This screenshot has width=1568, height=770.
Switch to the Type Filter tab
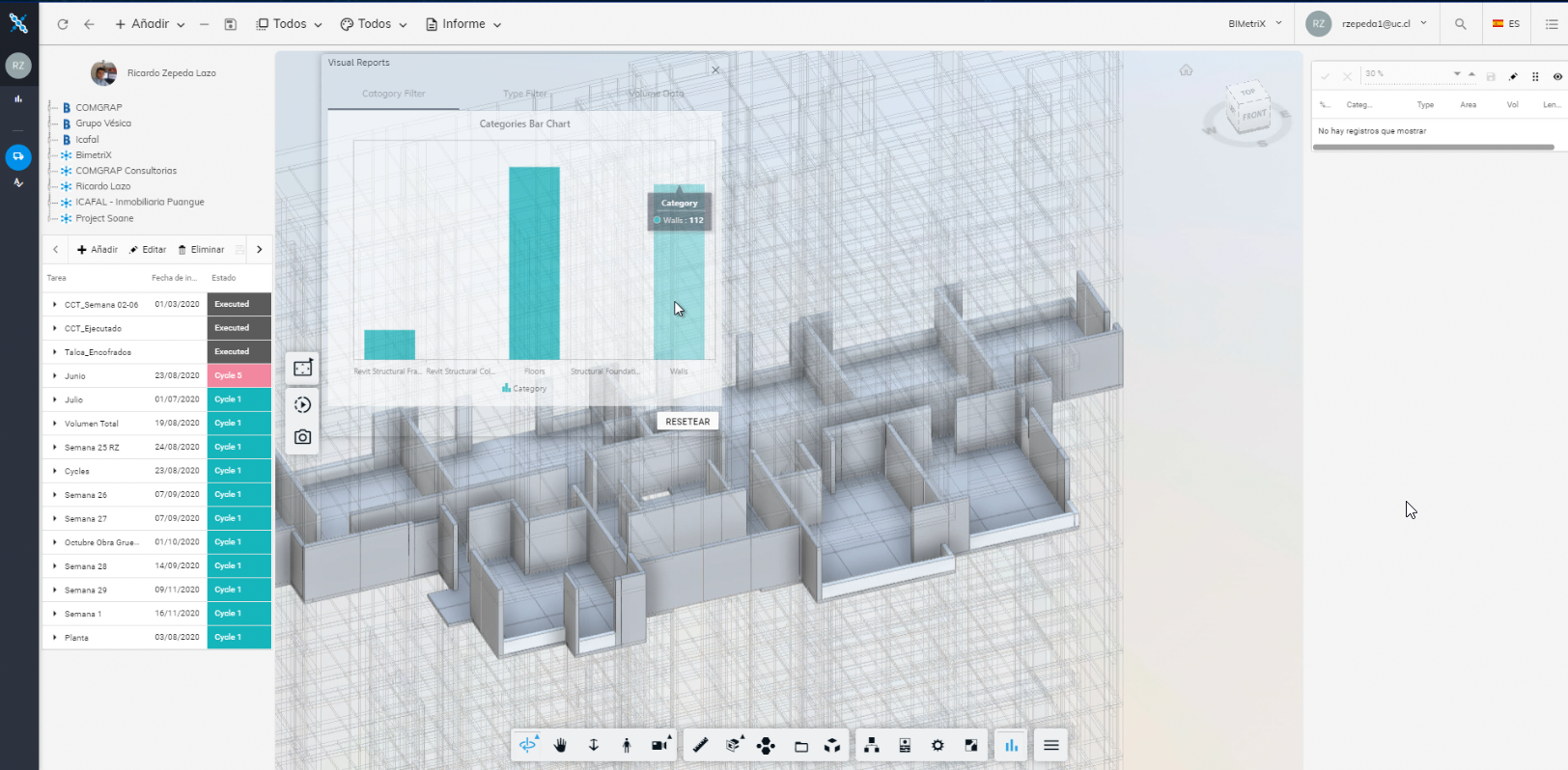pyautogui.click(x=524, y=94)
